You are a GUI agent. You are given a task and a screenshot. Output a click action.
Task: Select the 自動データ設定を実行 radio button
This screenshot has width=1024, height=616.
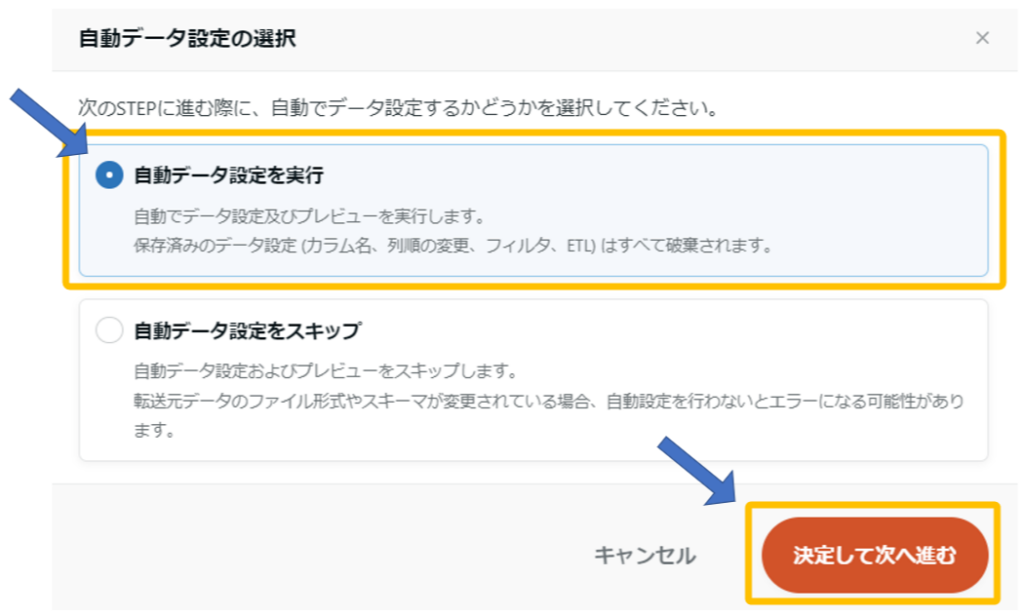[x=108, y=176]
